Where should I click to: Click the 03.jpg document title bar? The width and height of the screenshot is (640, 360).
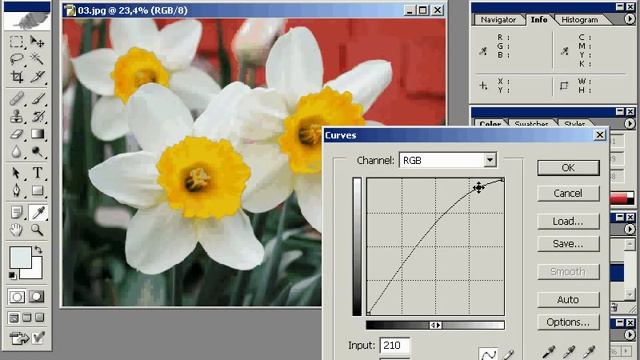253,10
